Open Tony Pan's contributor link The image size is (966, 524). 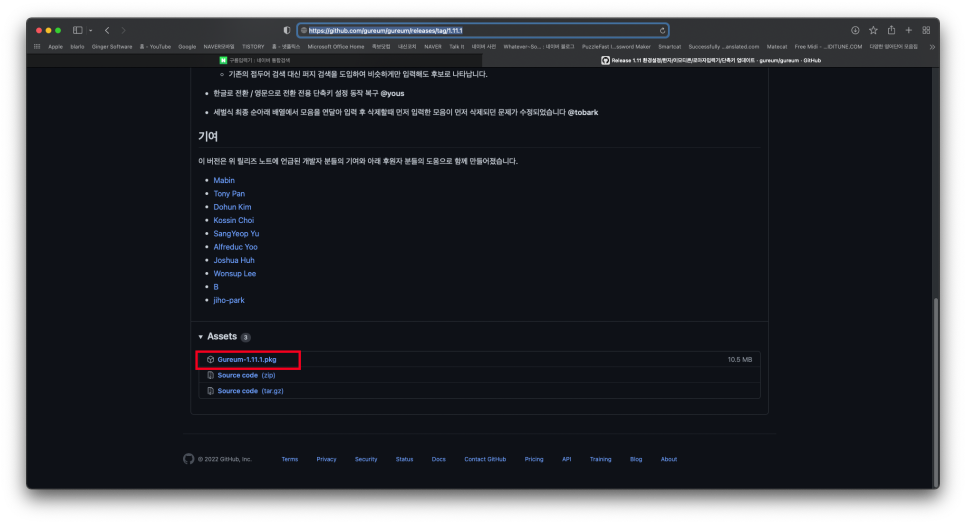229,194
